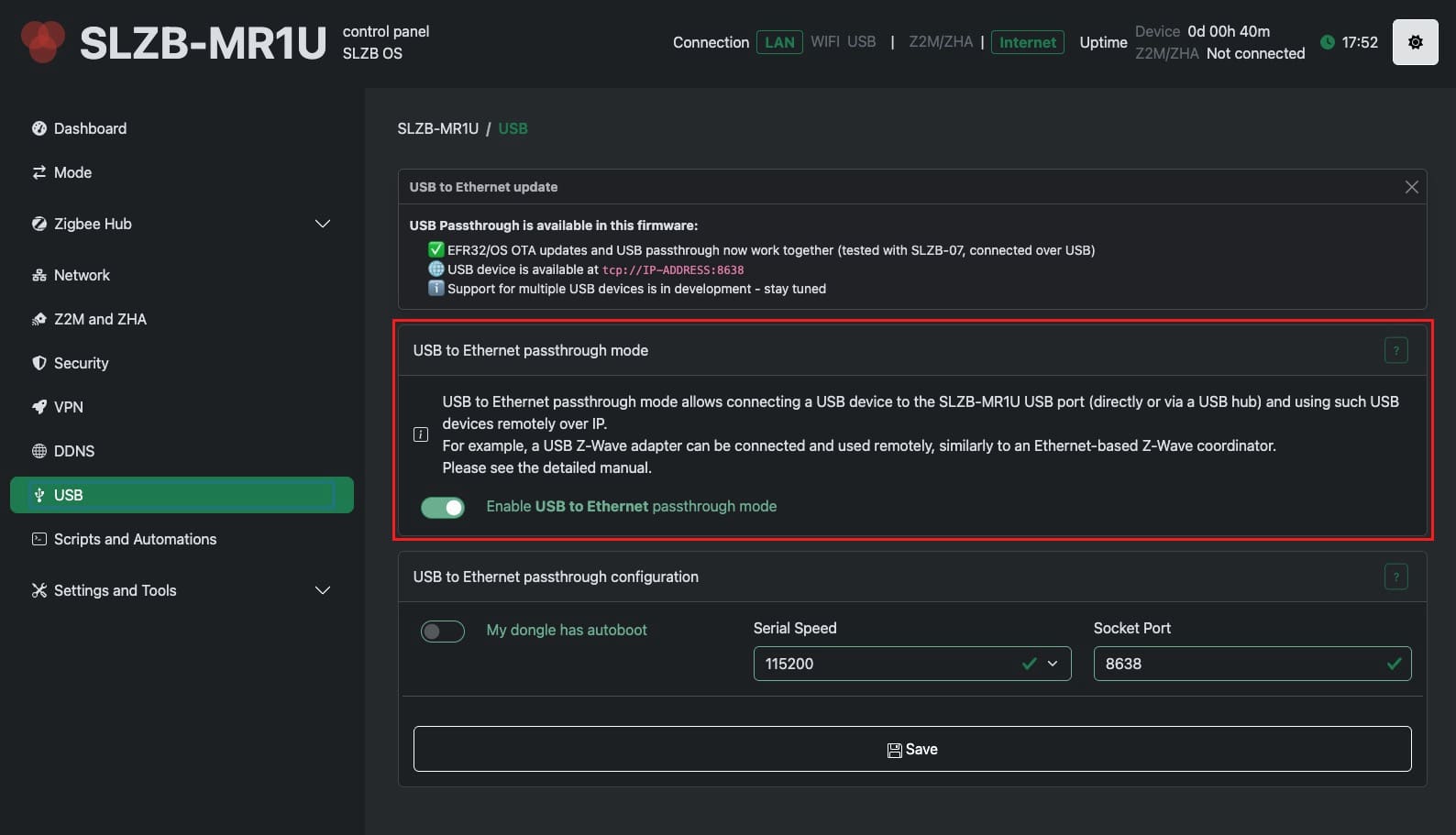
Task: Open the Network settings page
Action: pos(182,275)
